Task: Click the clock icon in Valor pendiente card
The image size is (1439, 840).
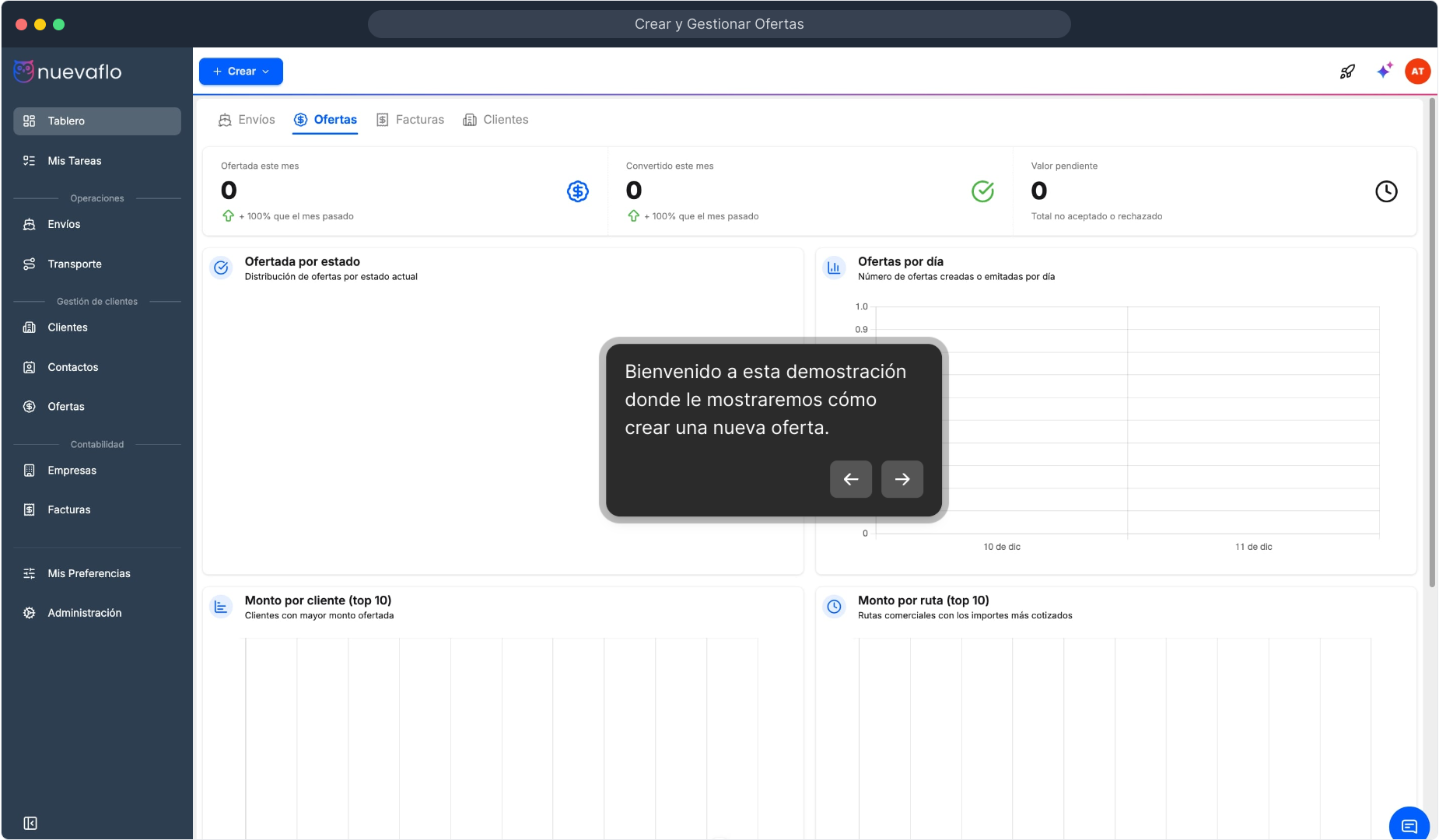Action: pyautogui.click(x=1385, y=191)
